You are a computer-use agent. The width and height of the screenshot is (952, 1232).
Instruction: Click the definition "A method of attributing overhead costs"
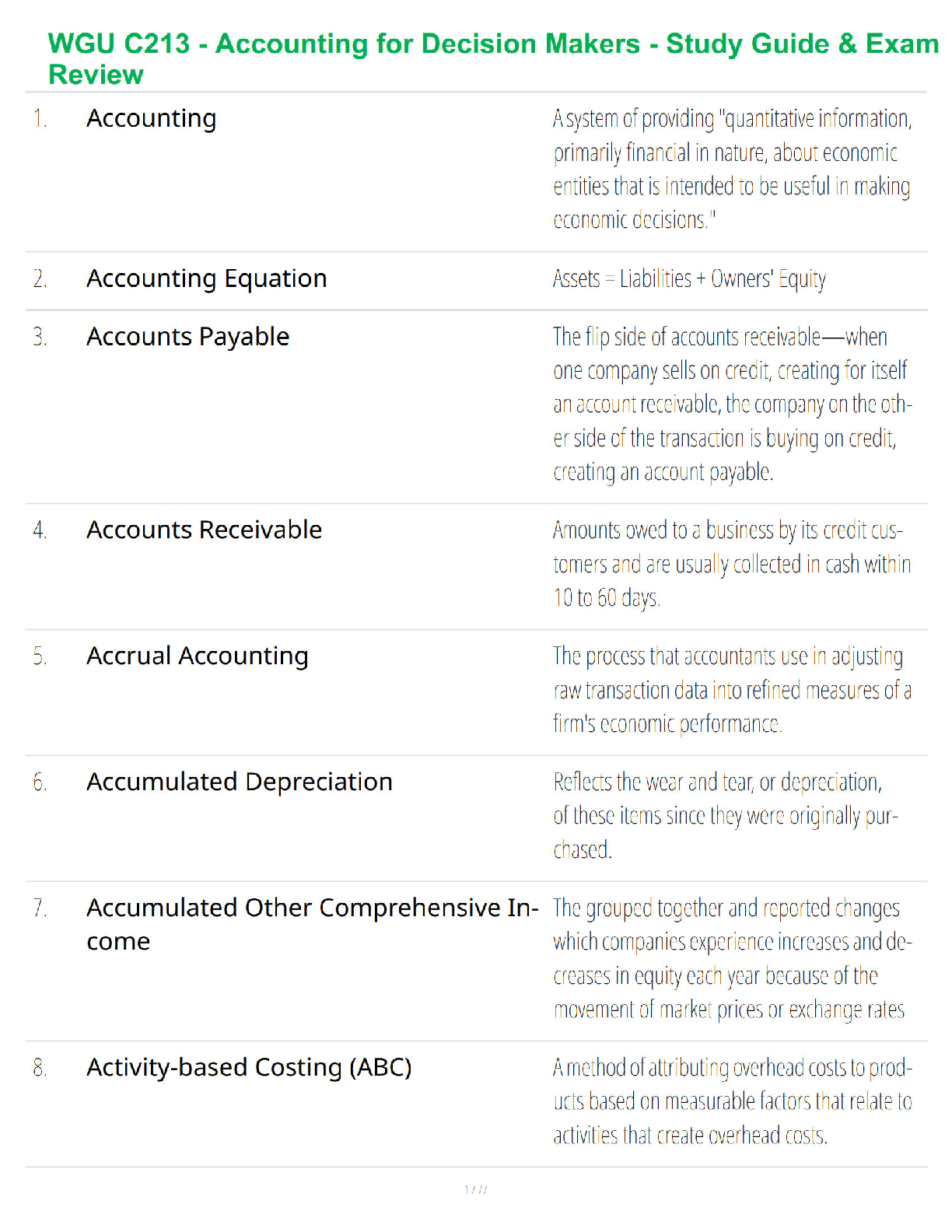tap(731, 1101)
